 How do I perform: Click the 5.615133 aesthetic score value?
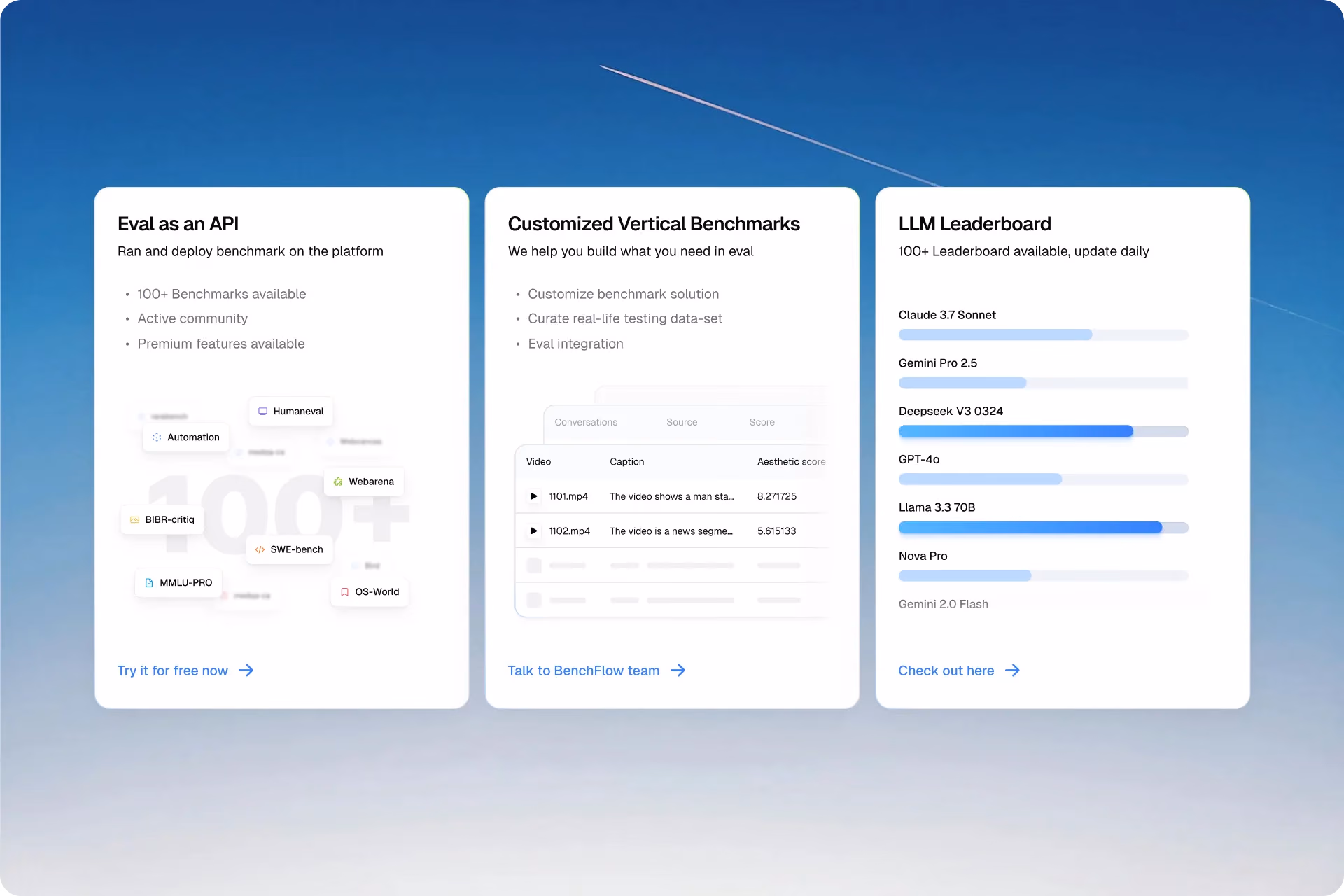[776, 531]
